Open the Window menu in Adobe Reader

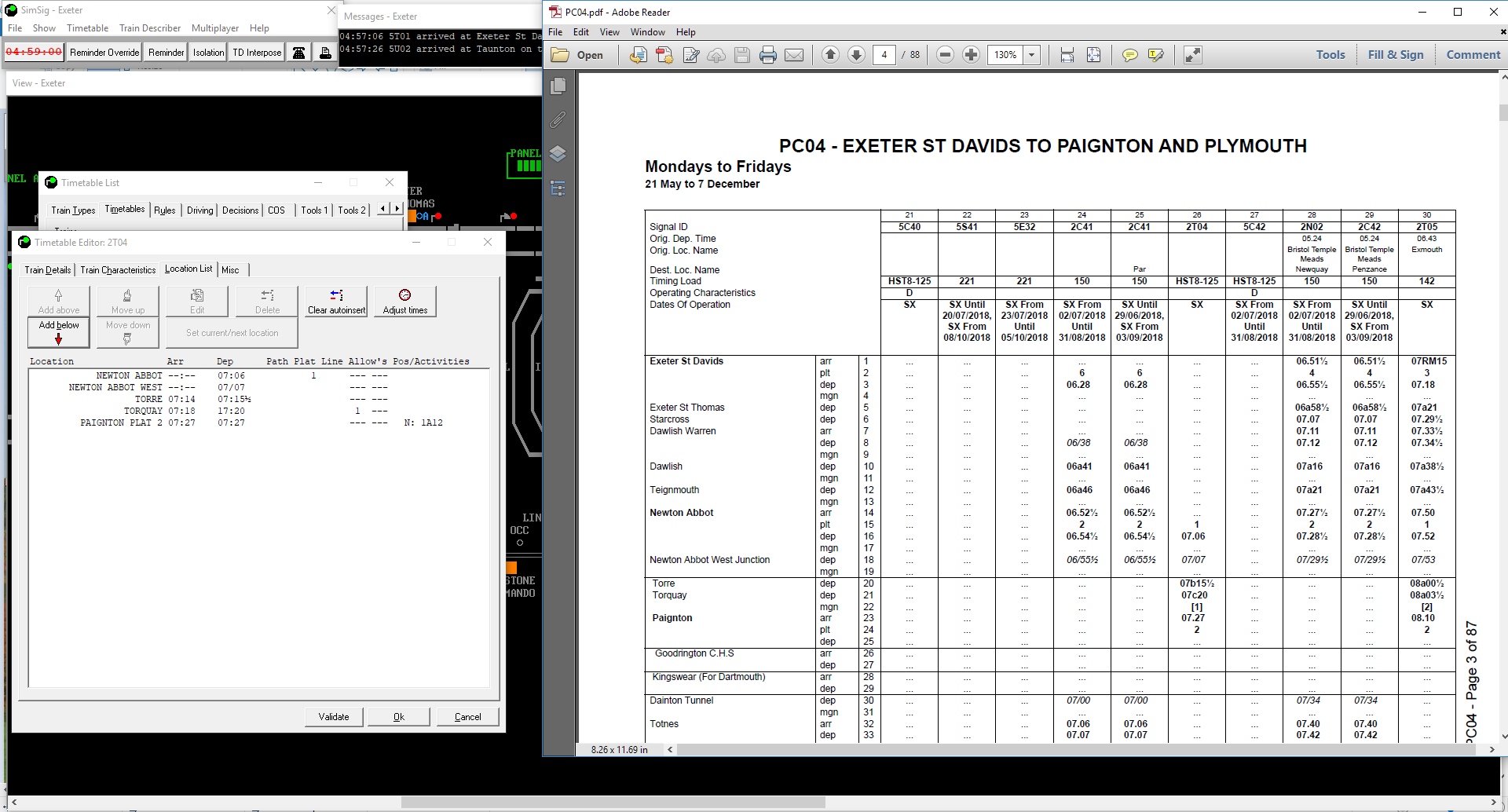tap(647, 32)
